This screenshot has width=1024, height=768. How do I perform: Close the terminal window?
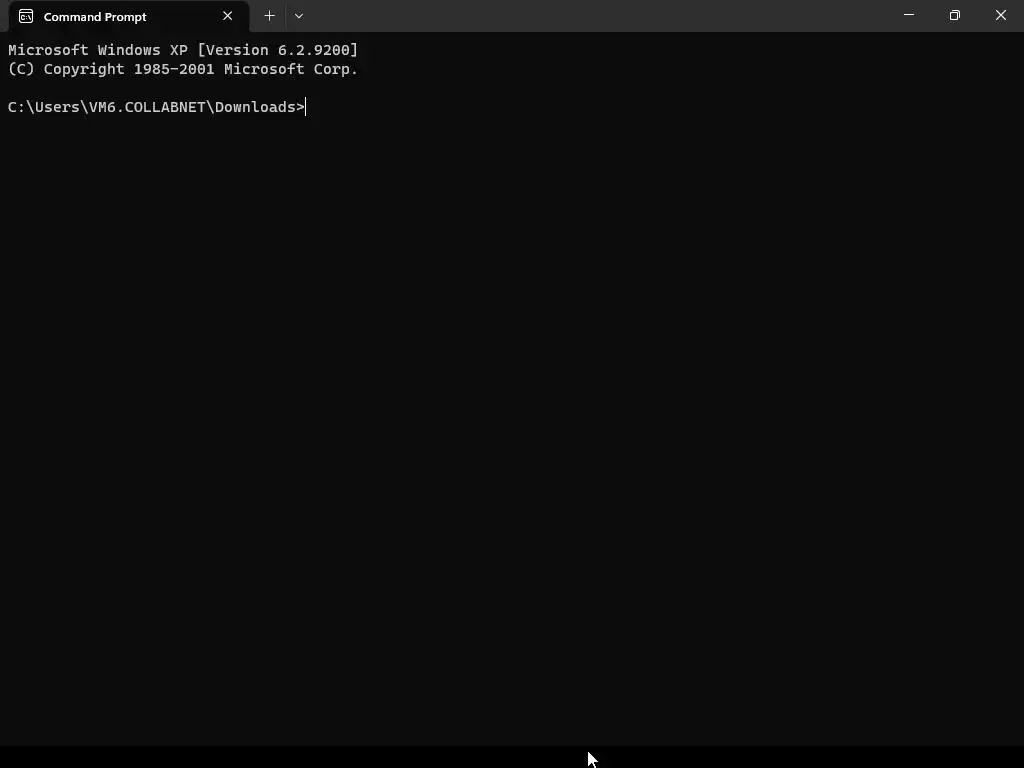click(1000, 15)
